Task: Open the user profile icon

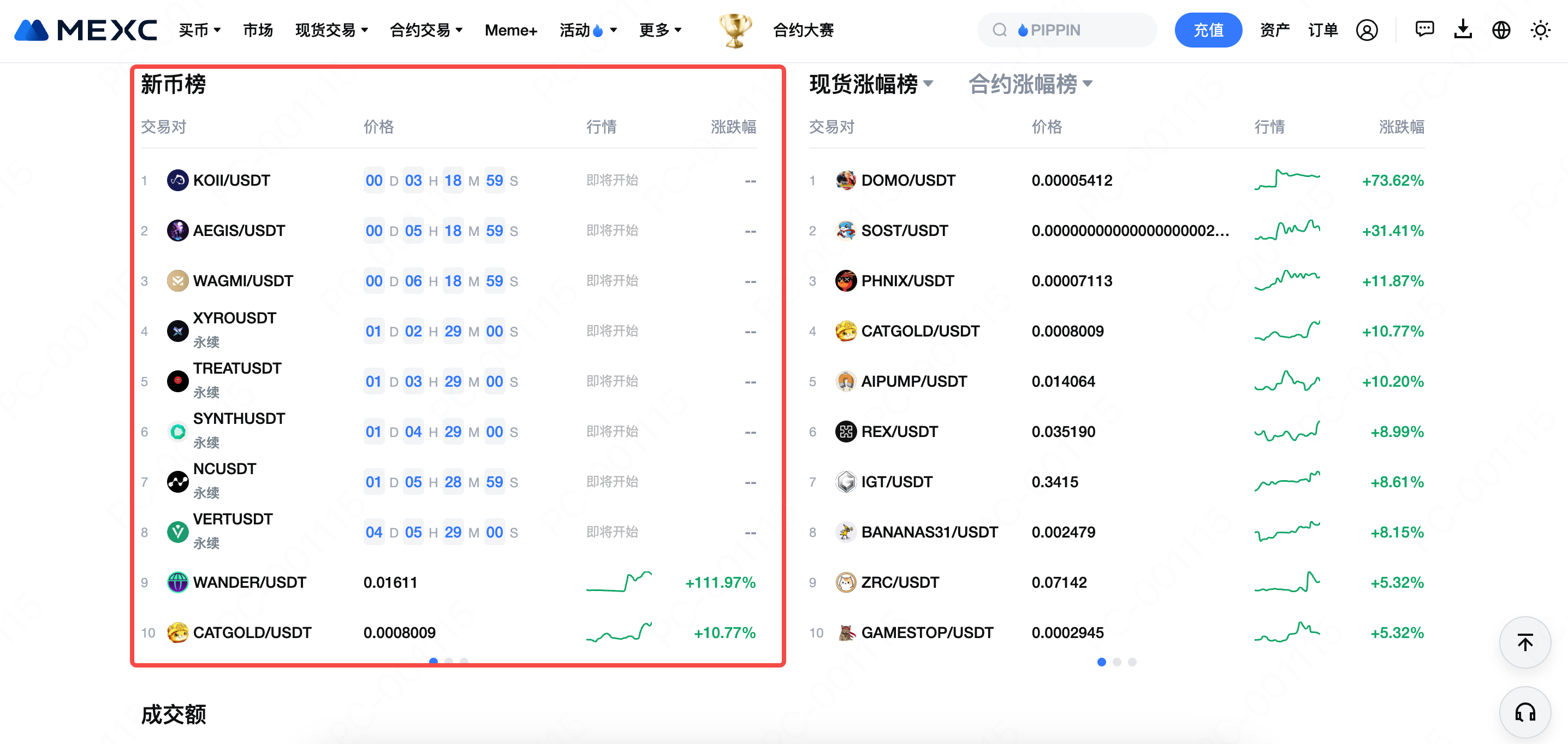Action: tap(1367, 30)
